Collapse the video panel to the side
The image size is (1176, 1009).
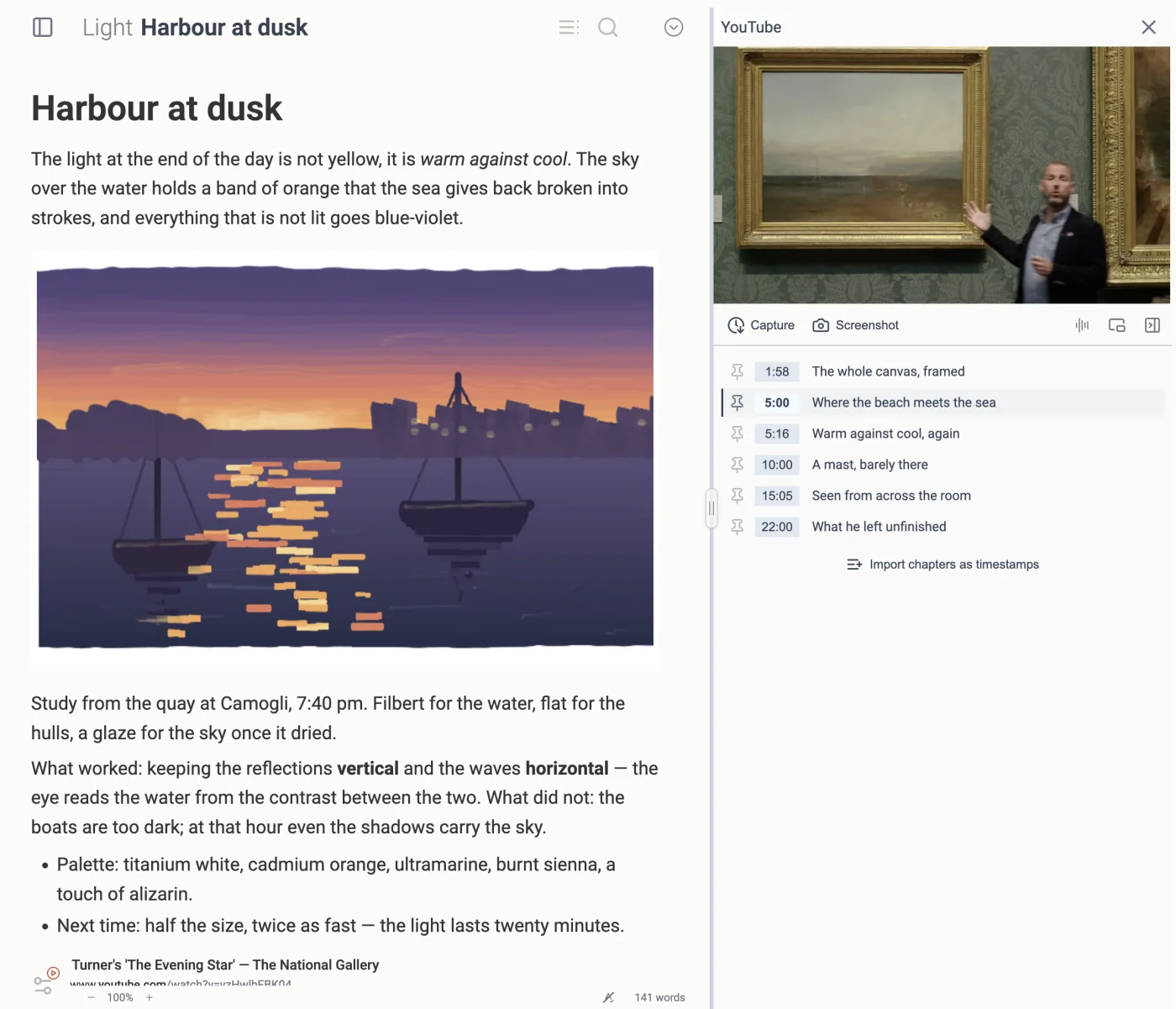point(1152,325)
